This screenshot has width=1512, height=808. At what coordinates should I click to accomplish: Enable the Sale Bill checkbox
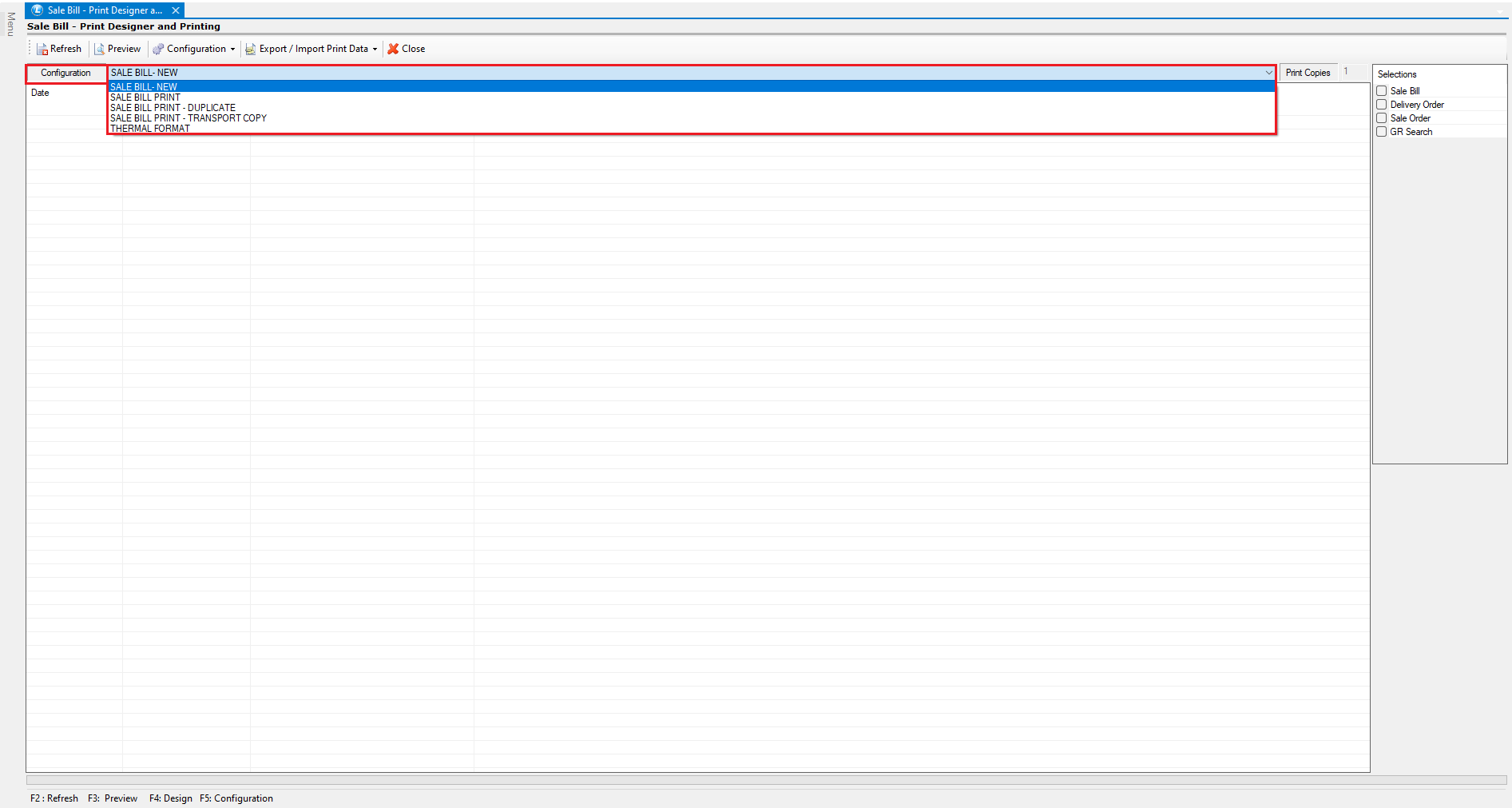pos(1382,91)
